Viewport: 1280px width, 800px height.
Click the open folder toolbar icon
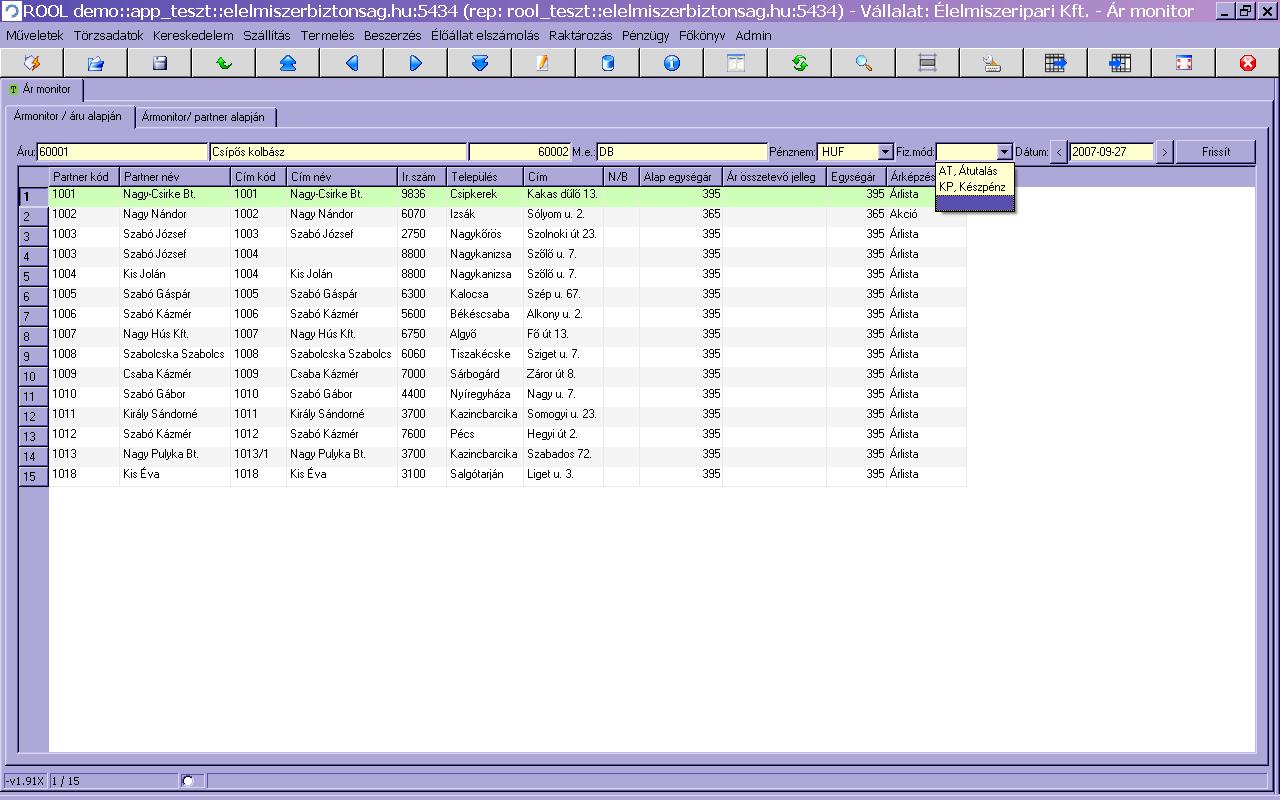[96, 63]
